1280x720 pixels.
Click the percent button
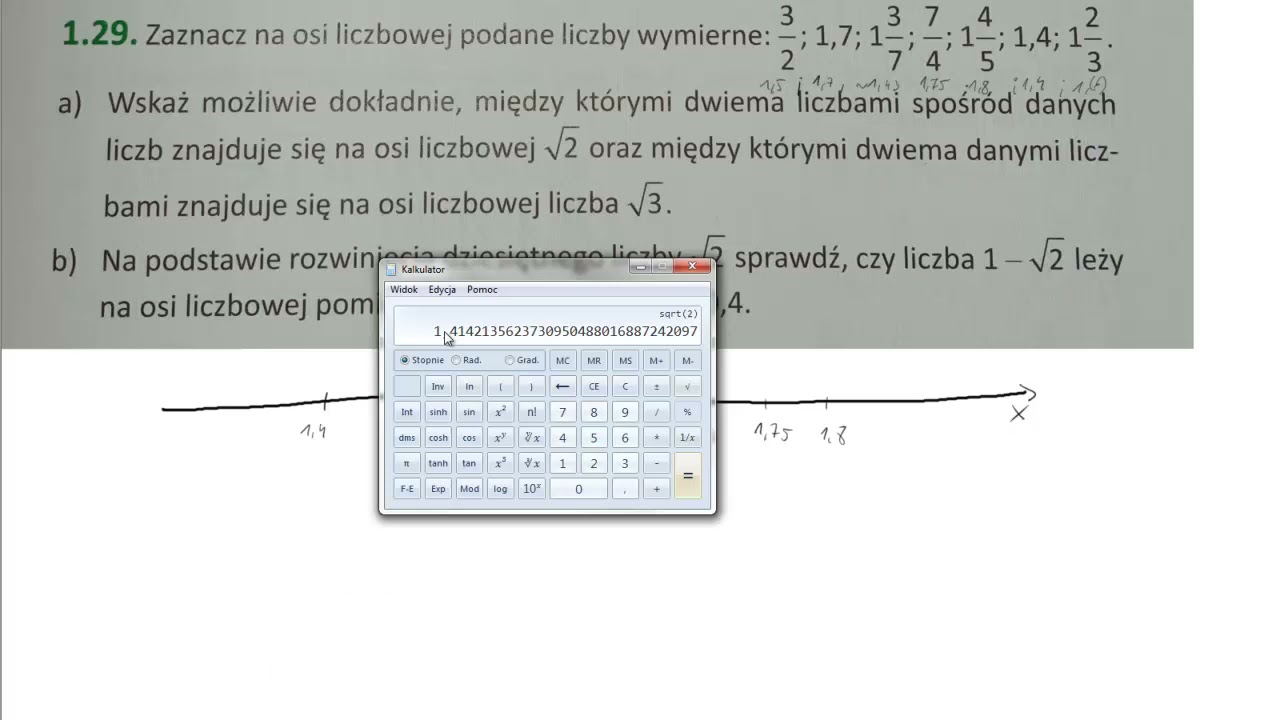[x=687, y=412]
